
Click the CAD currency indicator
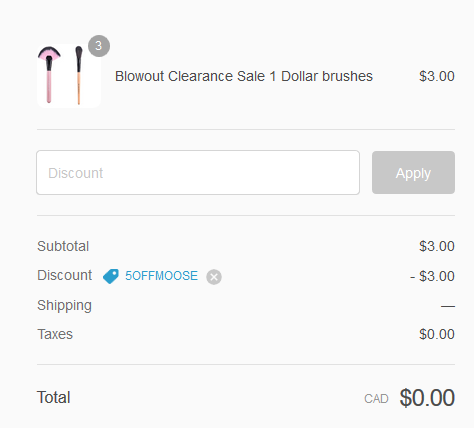pos(376,399)
